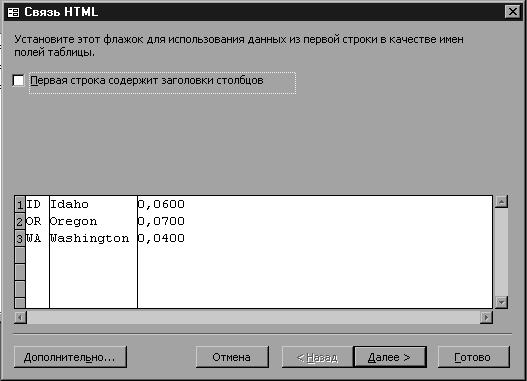The height and width of the screenshot is (381, 527).
Task: Click the OR abbreviation cell
Action: point(37,221)
